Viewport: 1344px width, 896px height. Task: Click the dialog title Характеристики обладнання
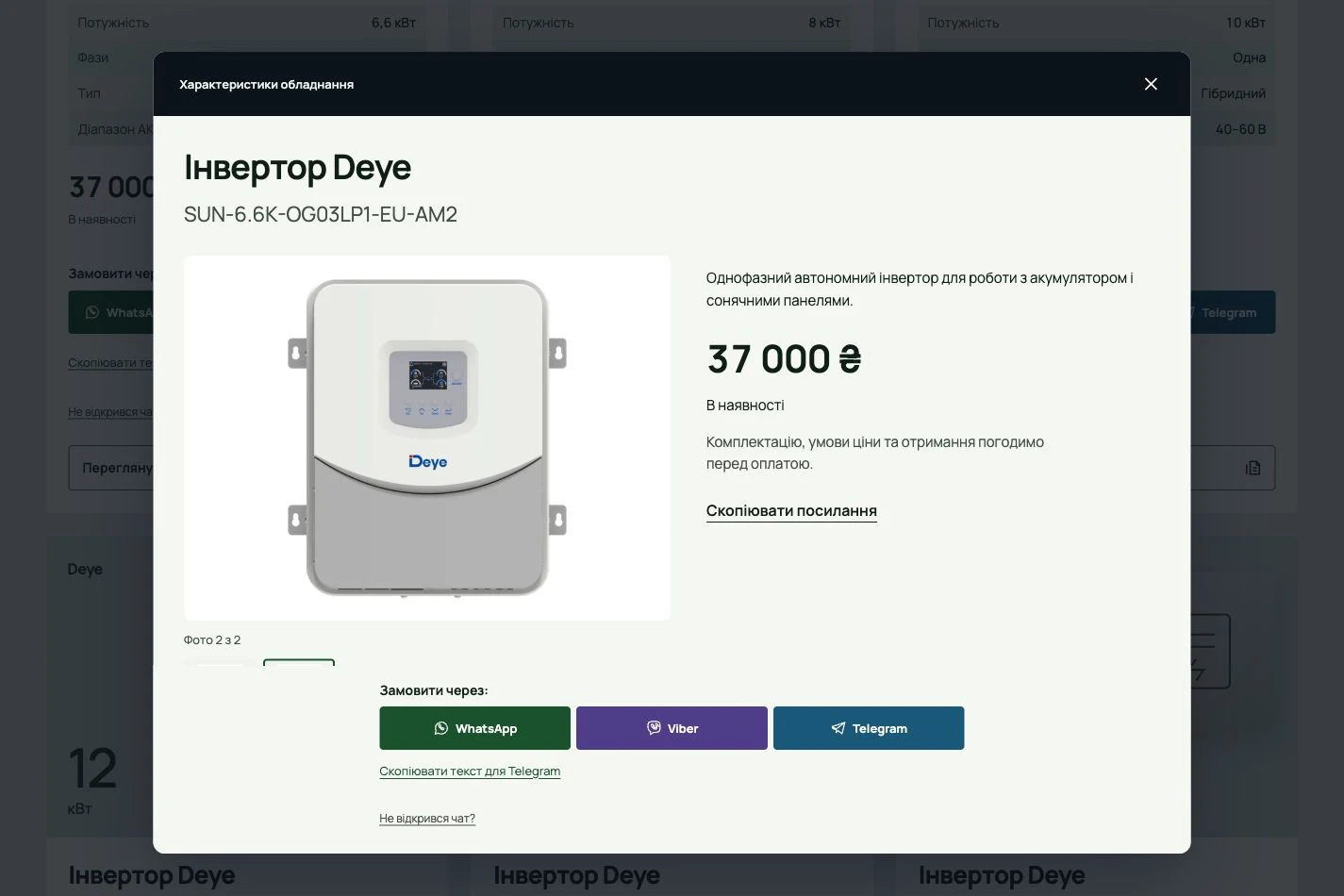pyautogui.click(x=267, y=84)
